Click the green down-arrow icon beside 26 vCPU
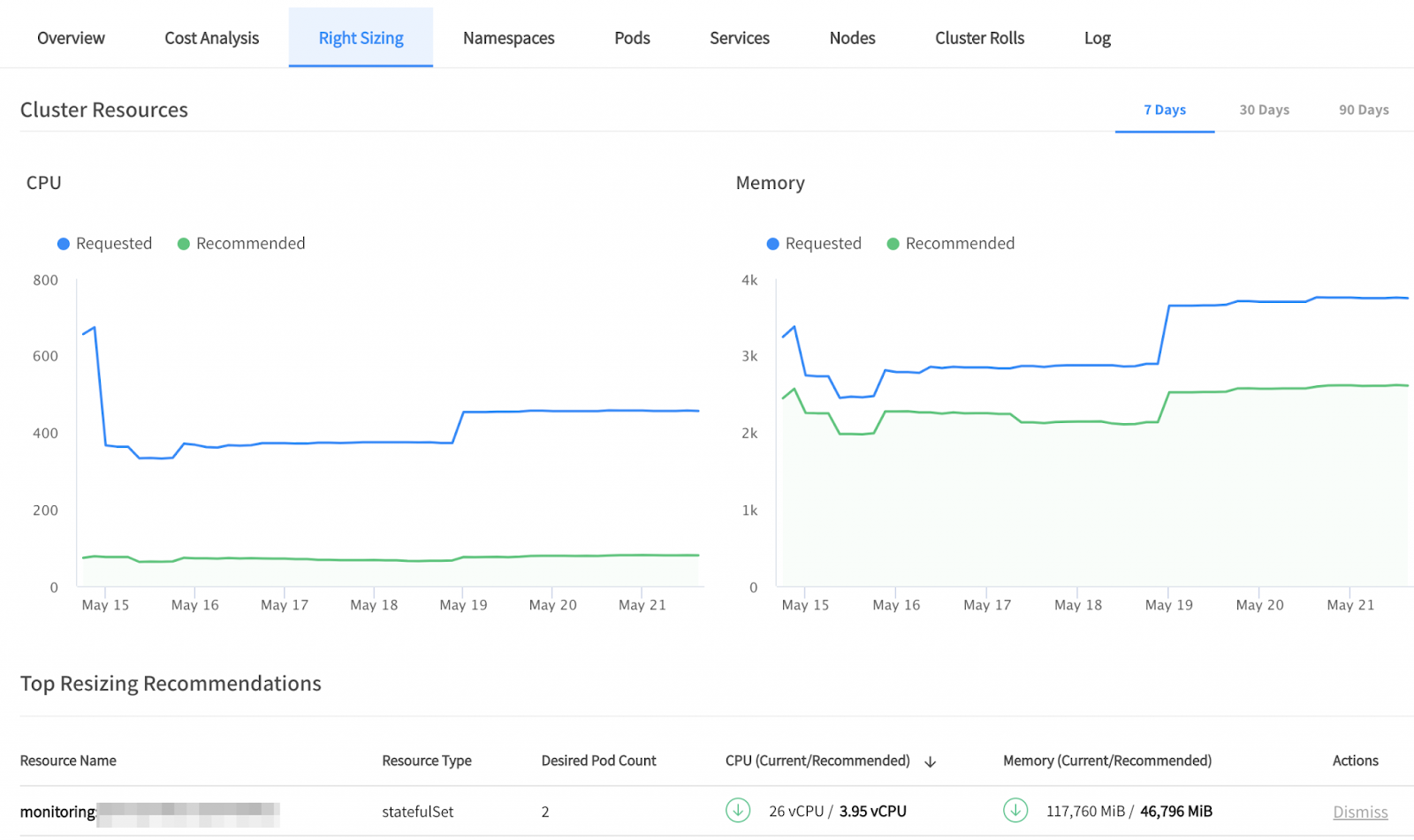 tap(738, 810)
